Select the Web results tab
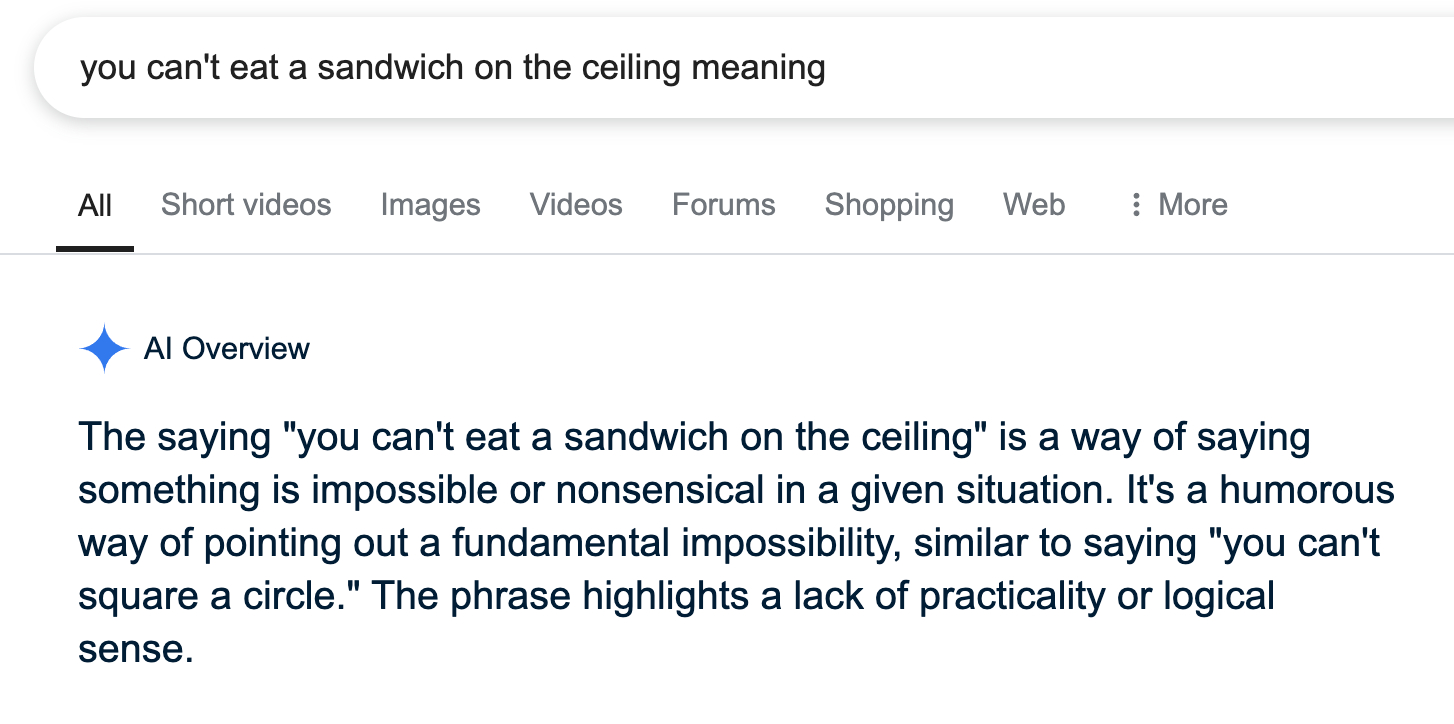The width and height of the screenshot is (1454, 724). (x=1034, y=205)
